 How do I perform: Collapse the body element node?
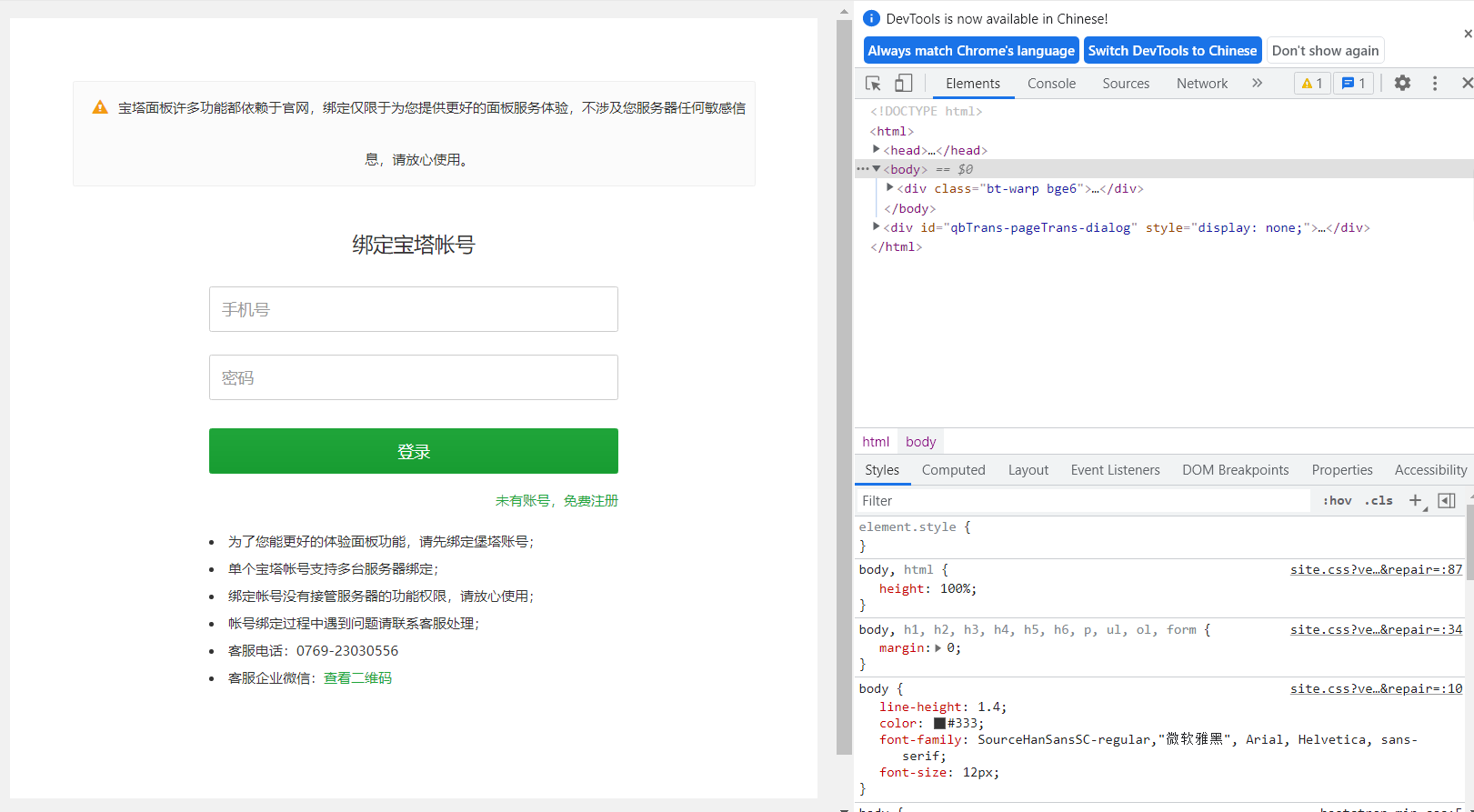click(x=877, y=168)
